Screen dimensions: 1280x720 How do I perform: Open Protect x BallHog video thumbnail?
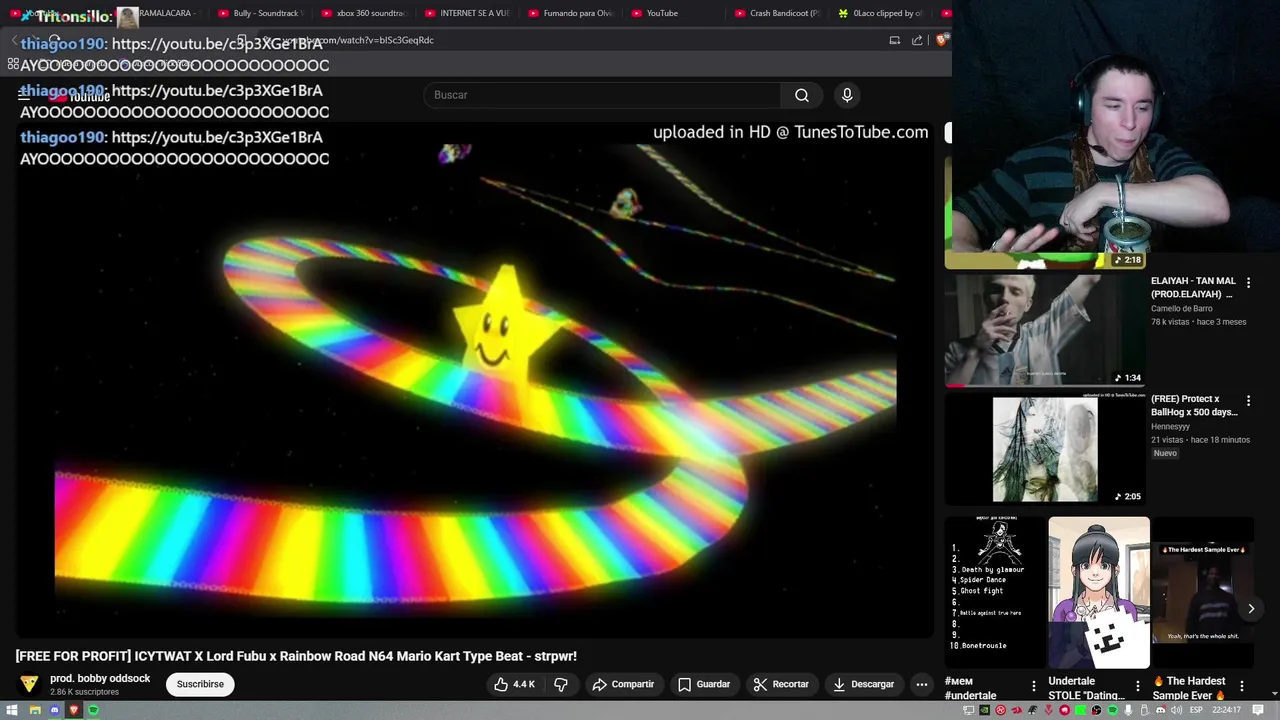click(x=1045, y=449)
